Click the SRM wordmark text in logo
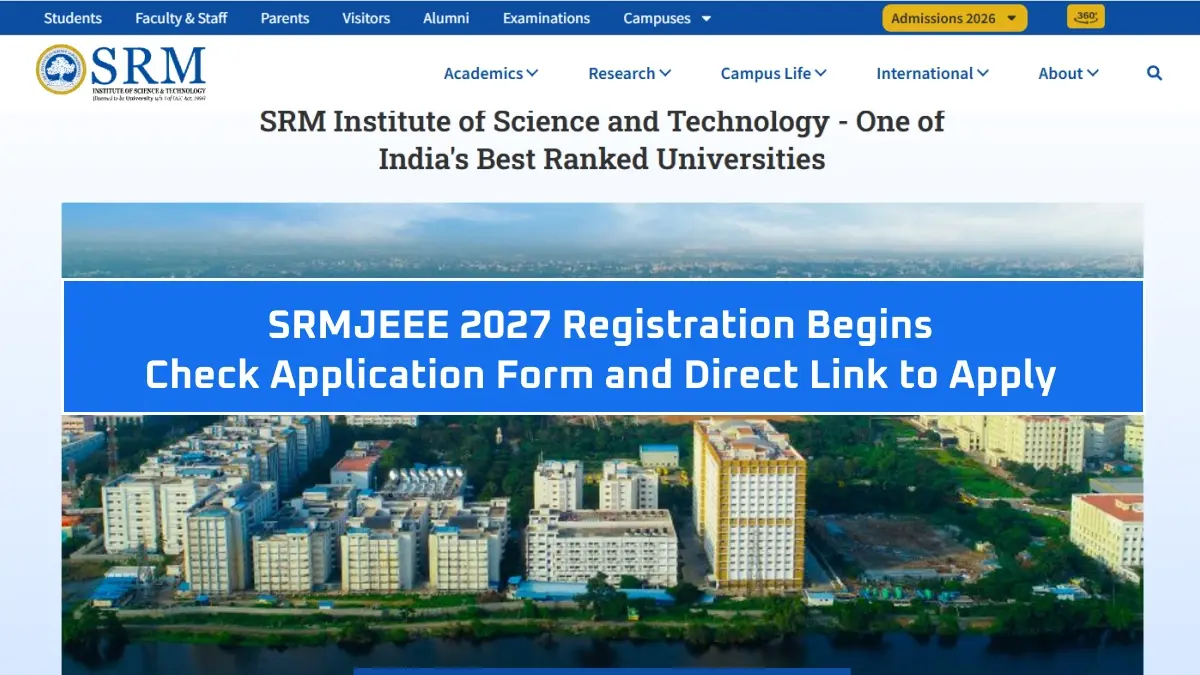Image resolution: width=1200 pixels, height=675 pixels. (148, 66)
